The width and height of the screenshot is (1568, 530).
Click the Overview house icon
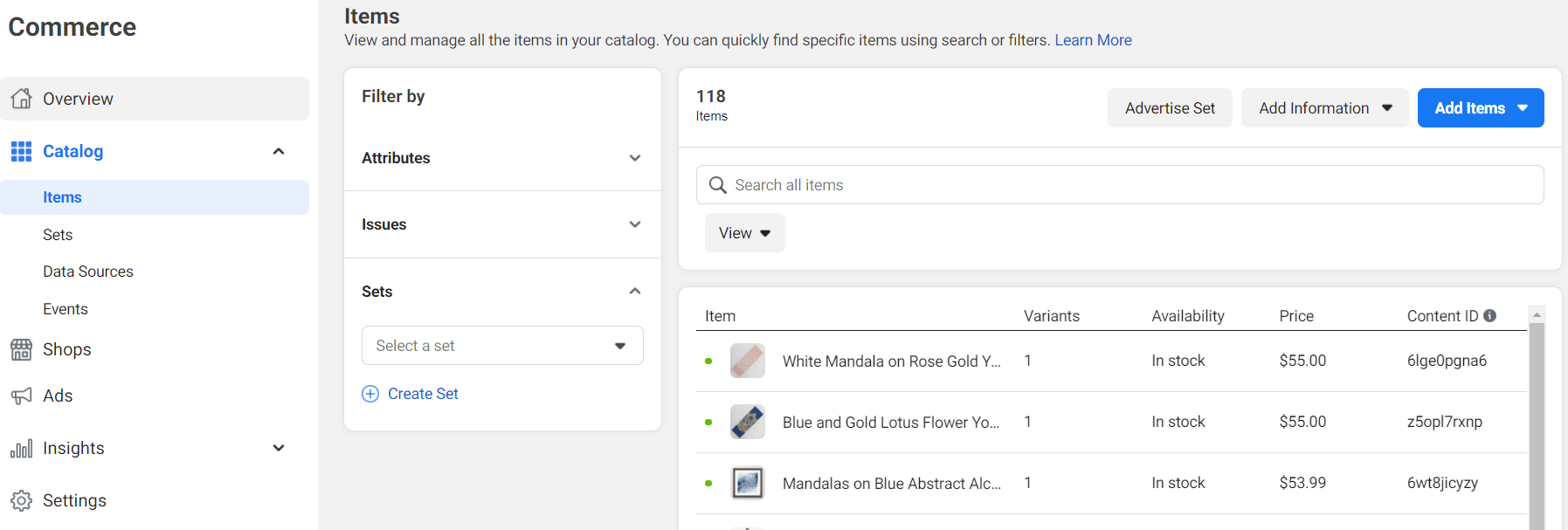[x=21, y=99]
